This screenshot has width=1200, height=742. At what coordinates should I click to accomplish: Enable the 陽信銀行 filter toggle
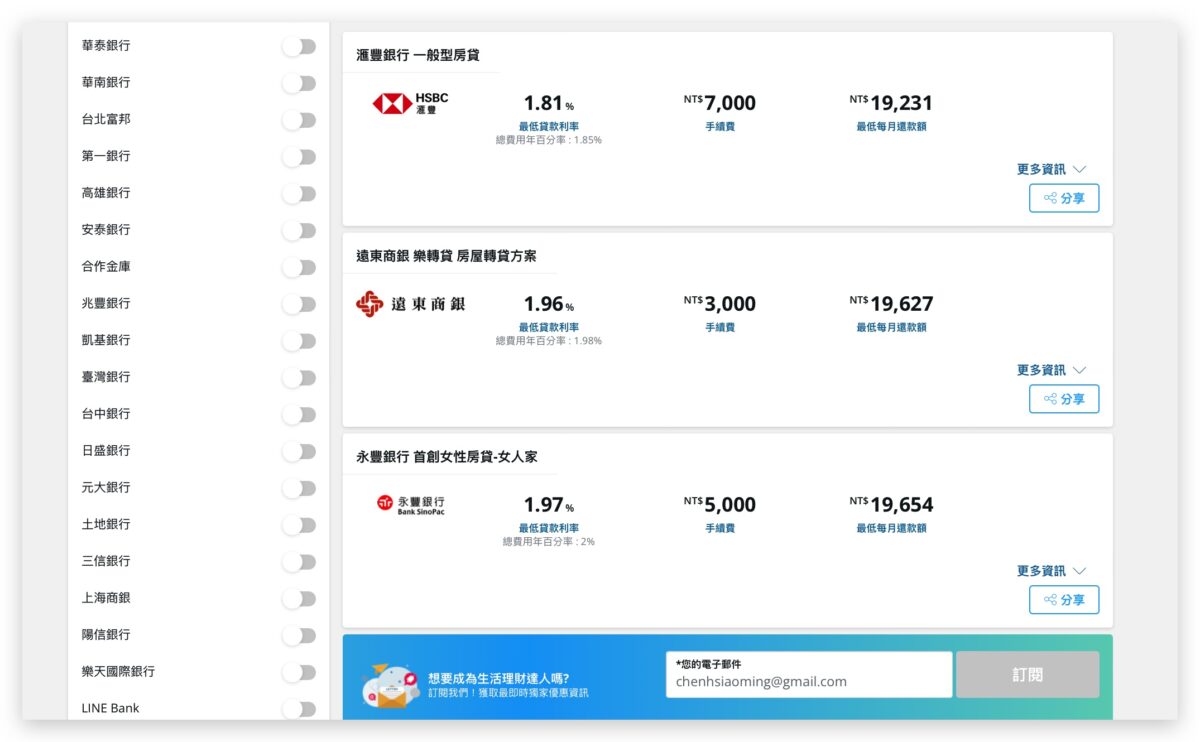coord(299,635)
